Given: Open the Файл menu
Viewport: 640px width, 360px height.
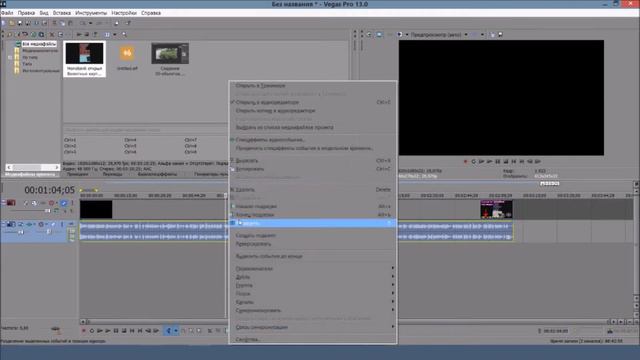Looking at the screenshot, I should [x=7, y=13].
